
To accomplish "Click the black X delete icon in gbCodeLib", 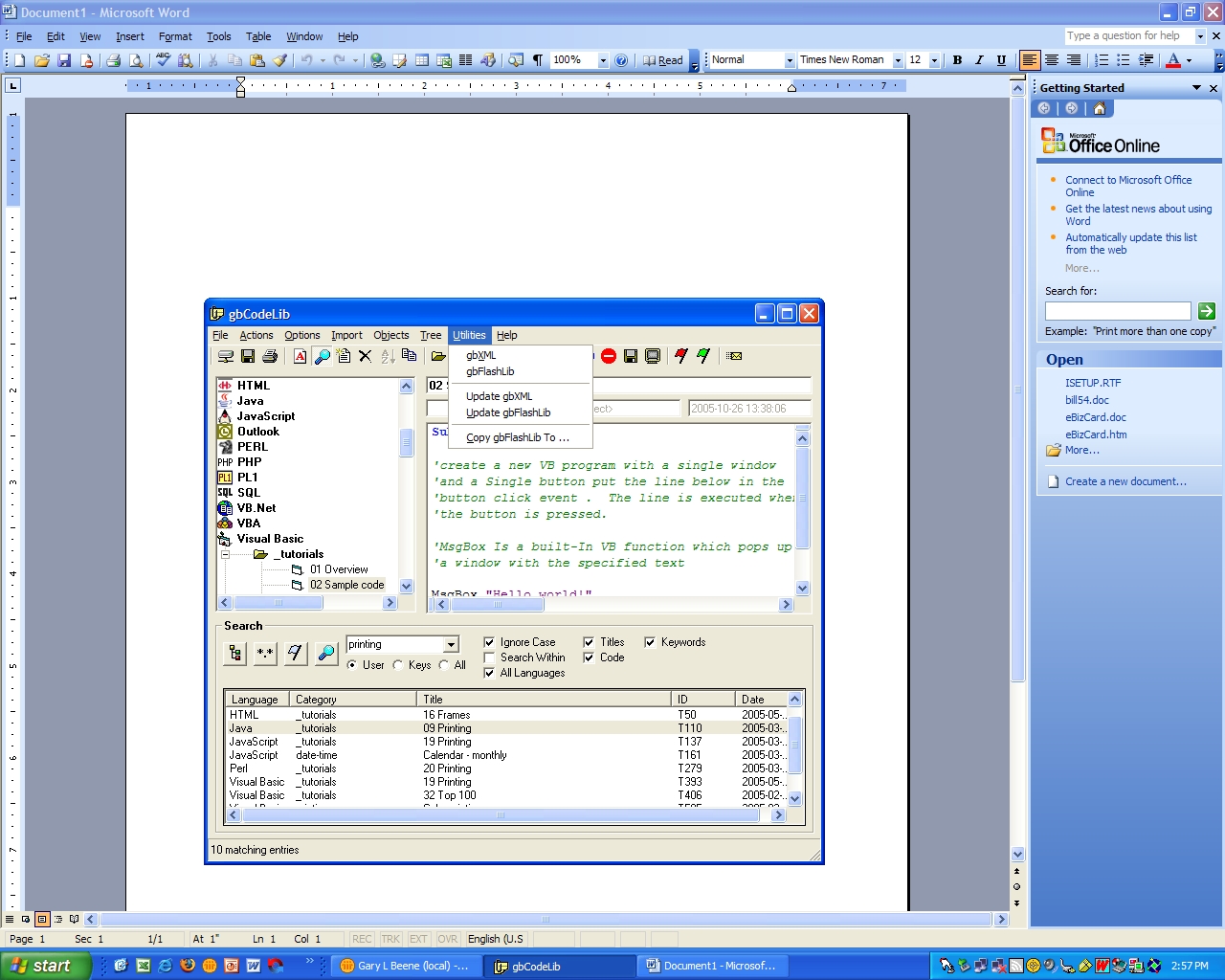I will point(365,356).
